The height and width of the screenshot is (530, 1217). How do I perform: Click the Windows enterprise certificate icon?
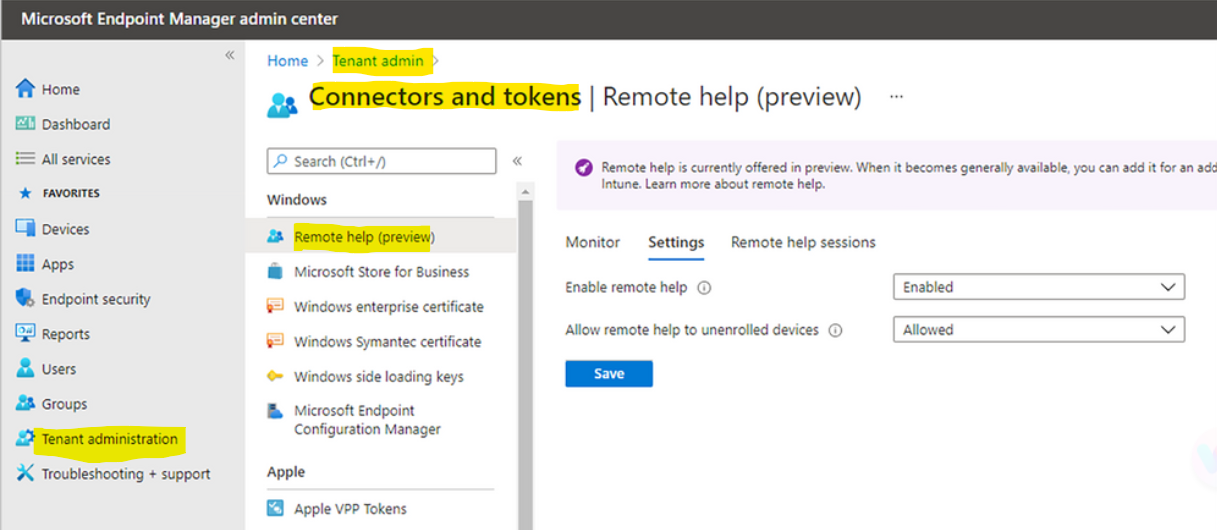tap(275, 306)
